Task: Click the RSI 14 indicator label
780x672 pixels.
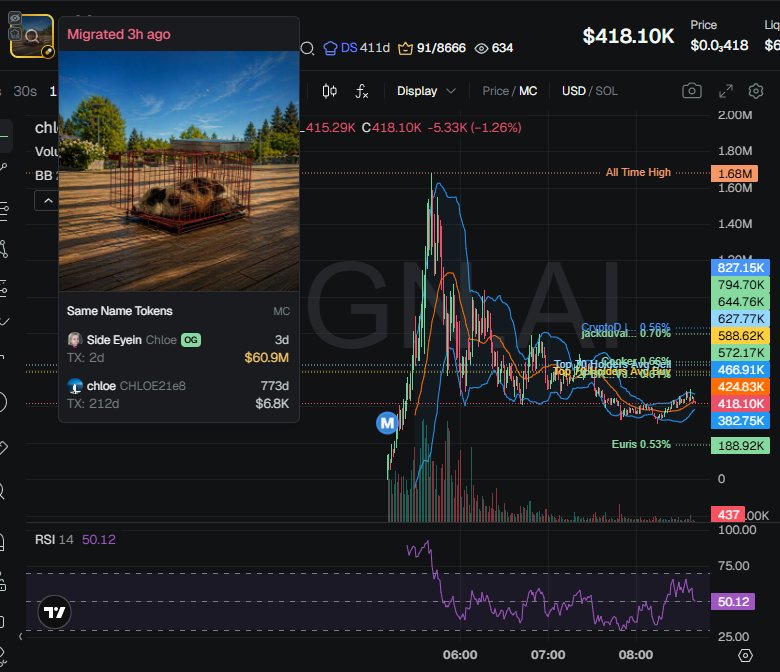Action: (54, 540)
